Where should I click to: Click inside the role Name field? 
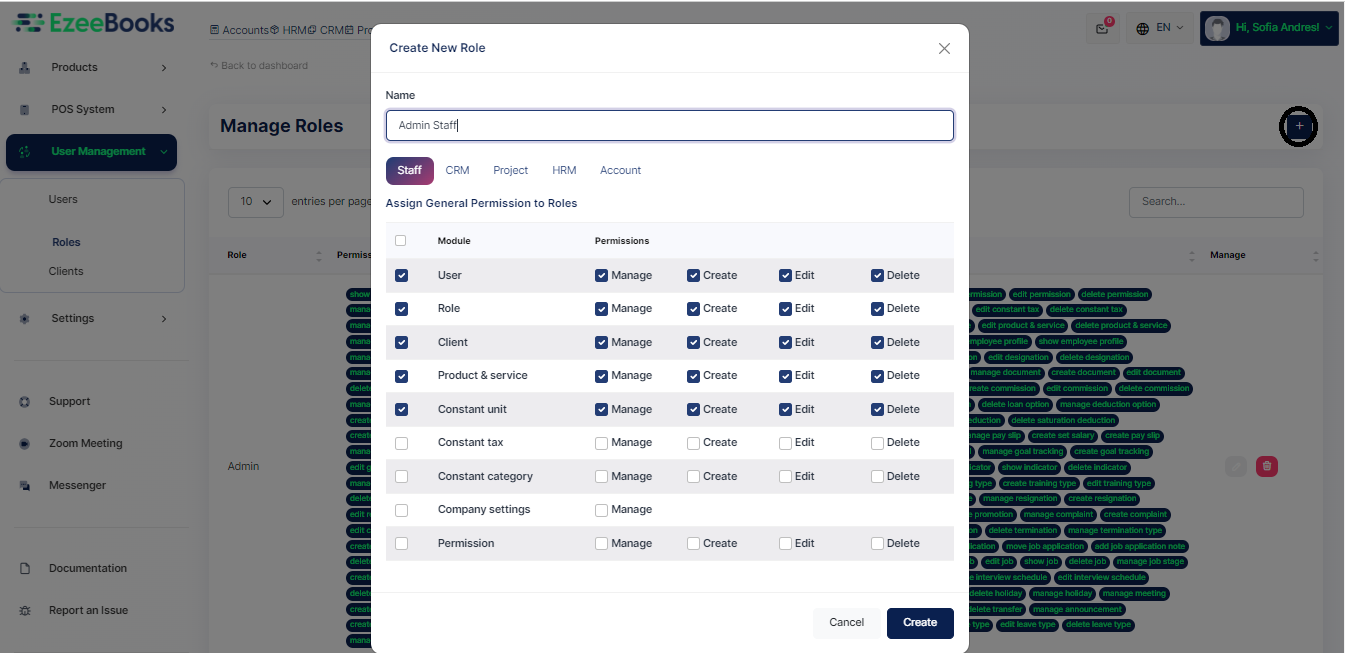(x=669, y=125)
